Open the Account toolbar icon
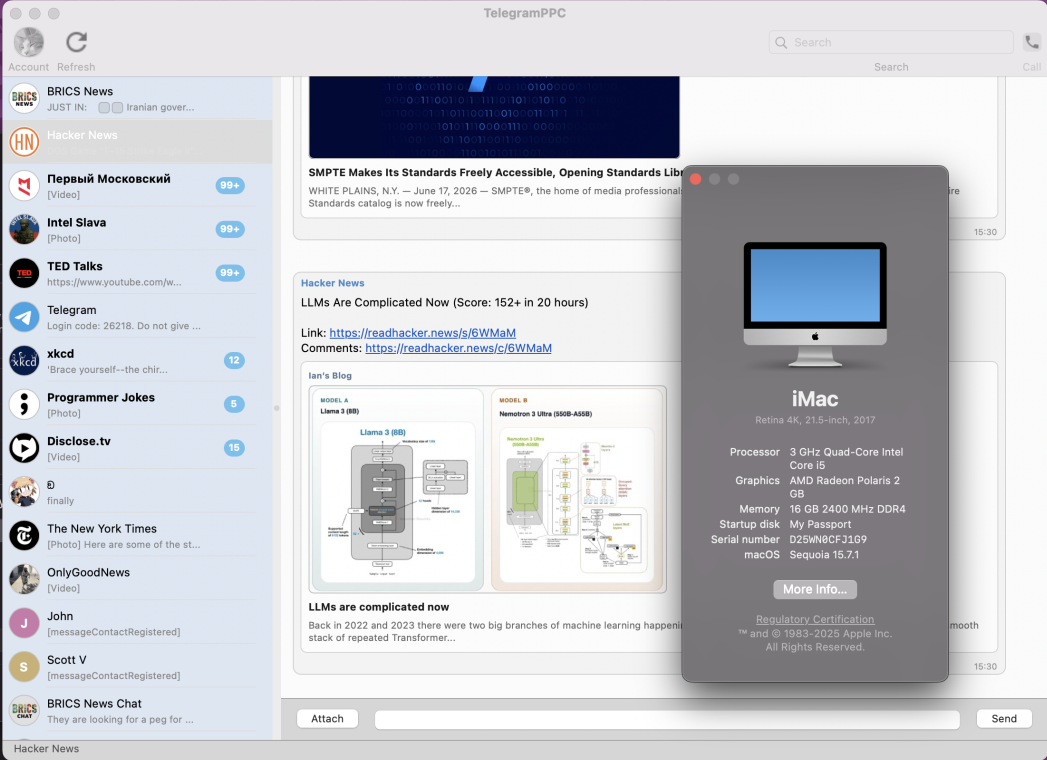Viewport: 1047px width, 760px height. click(x=29, y=43)
